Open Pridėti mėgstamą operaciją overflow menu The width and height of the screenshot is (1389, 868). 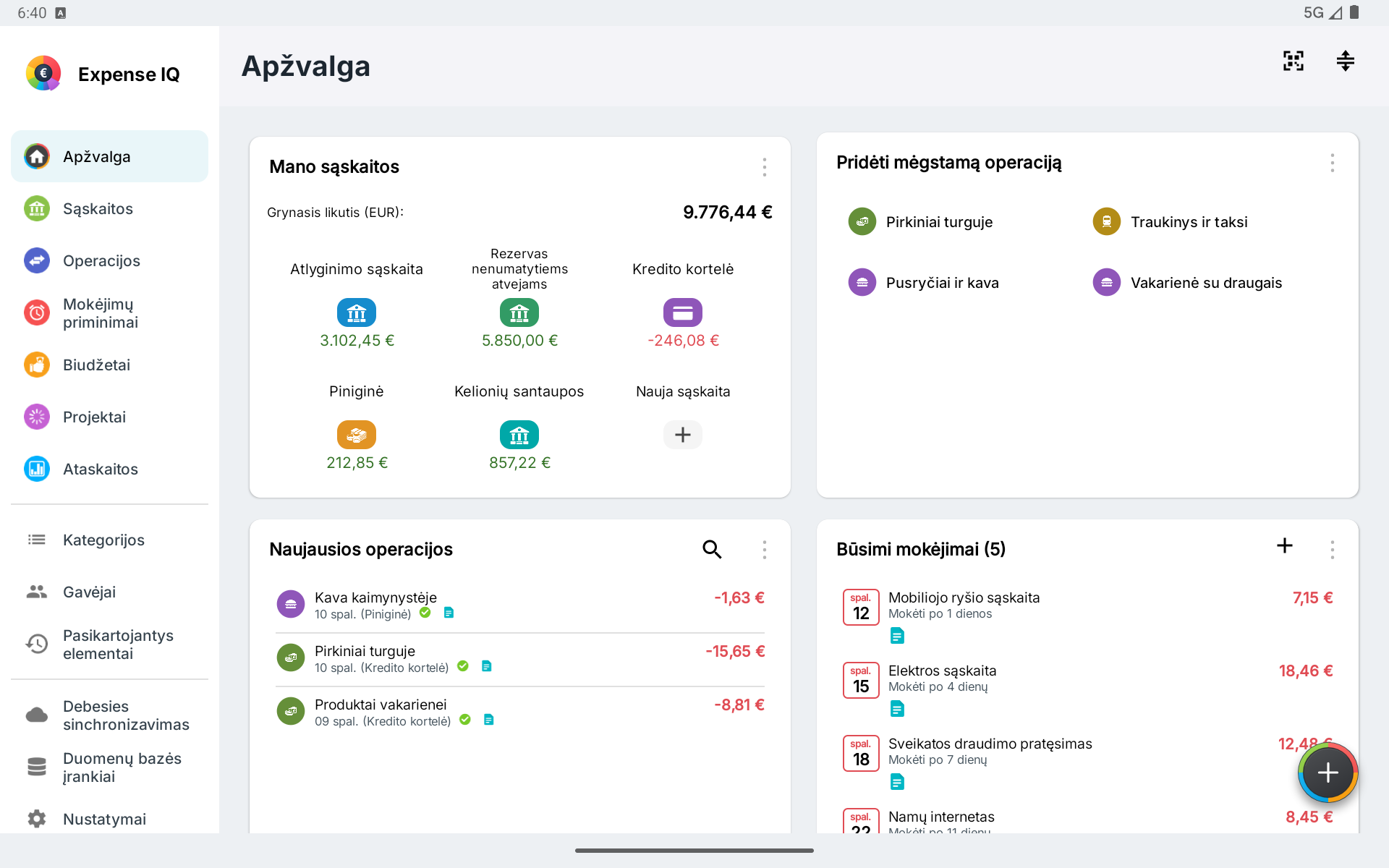tap(1333, 163)
